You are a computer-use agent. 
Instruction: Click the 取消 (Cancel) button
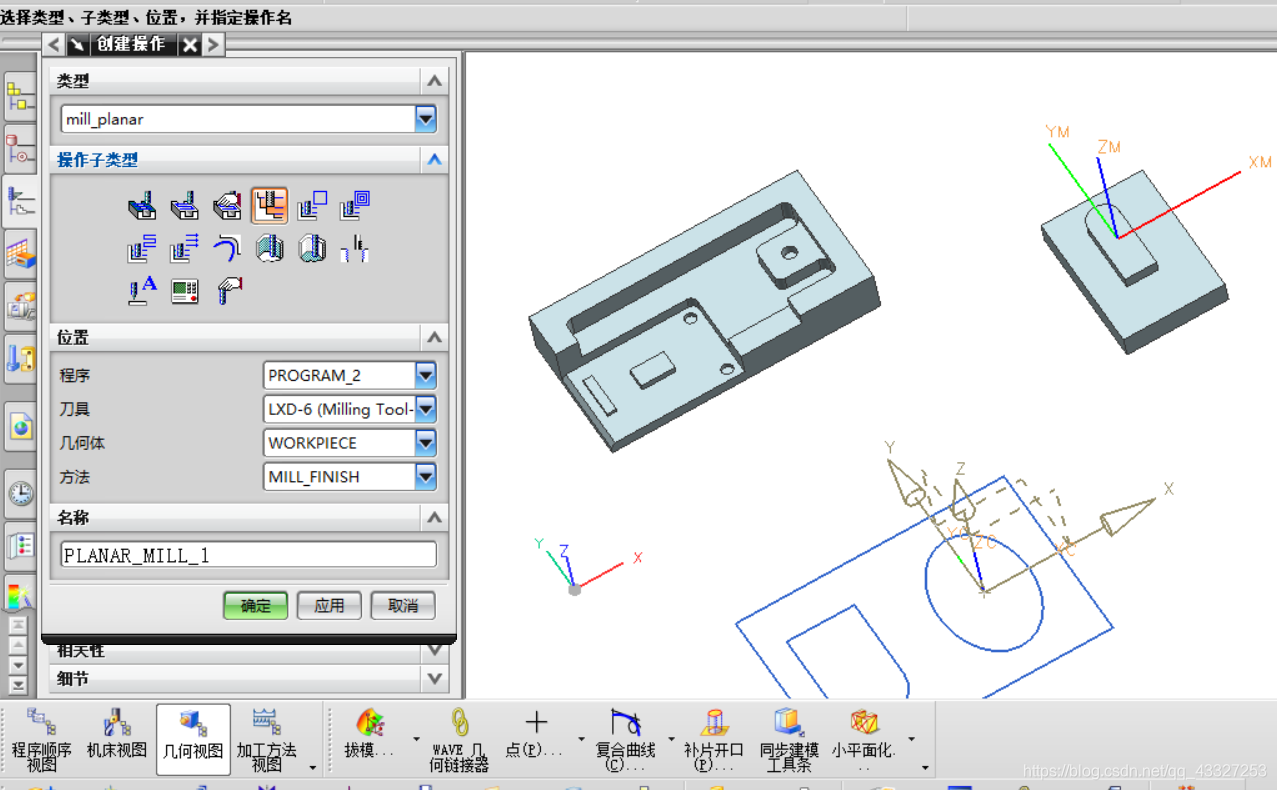(x=403, y=605)
